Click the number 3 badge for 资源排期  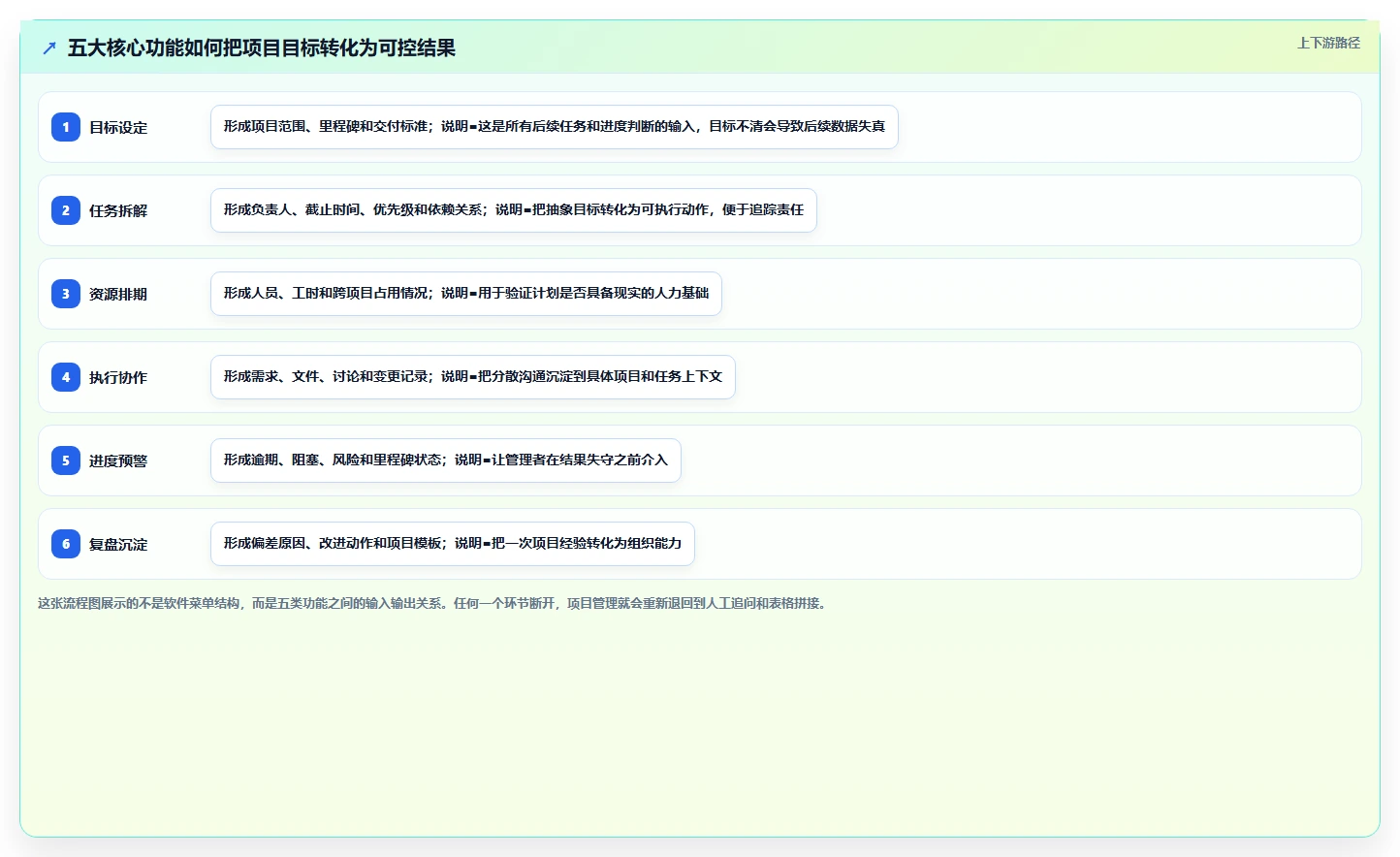(x=66, y=294)
